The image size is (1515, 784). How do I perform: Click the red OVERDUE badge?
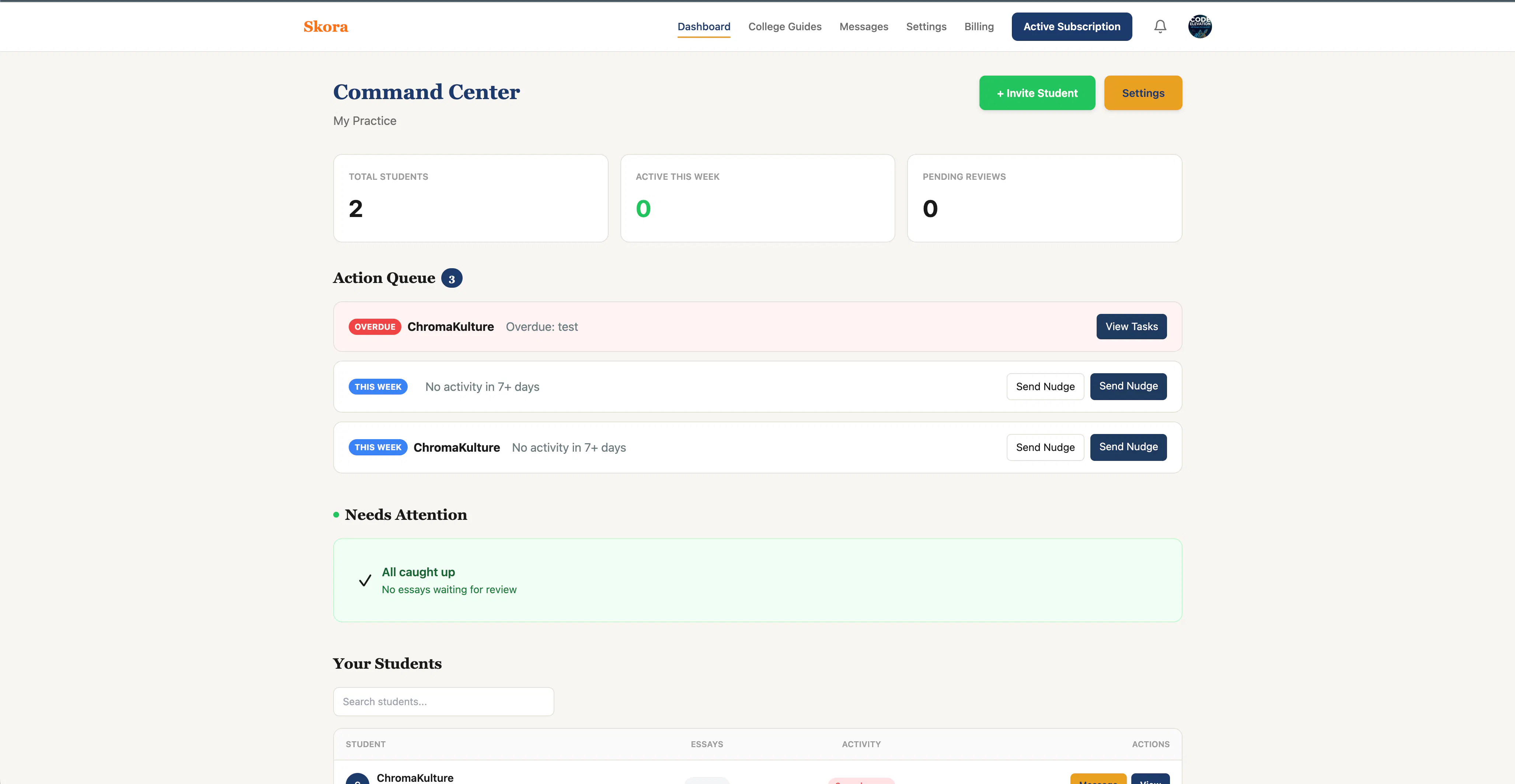pyautogui.click(x=375, y=327)
